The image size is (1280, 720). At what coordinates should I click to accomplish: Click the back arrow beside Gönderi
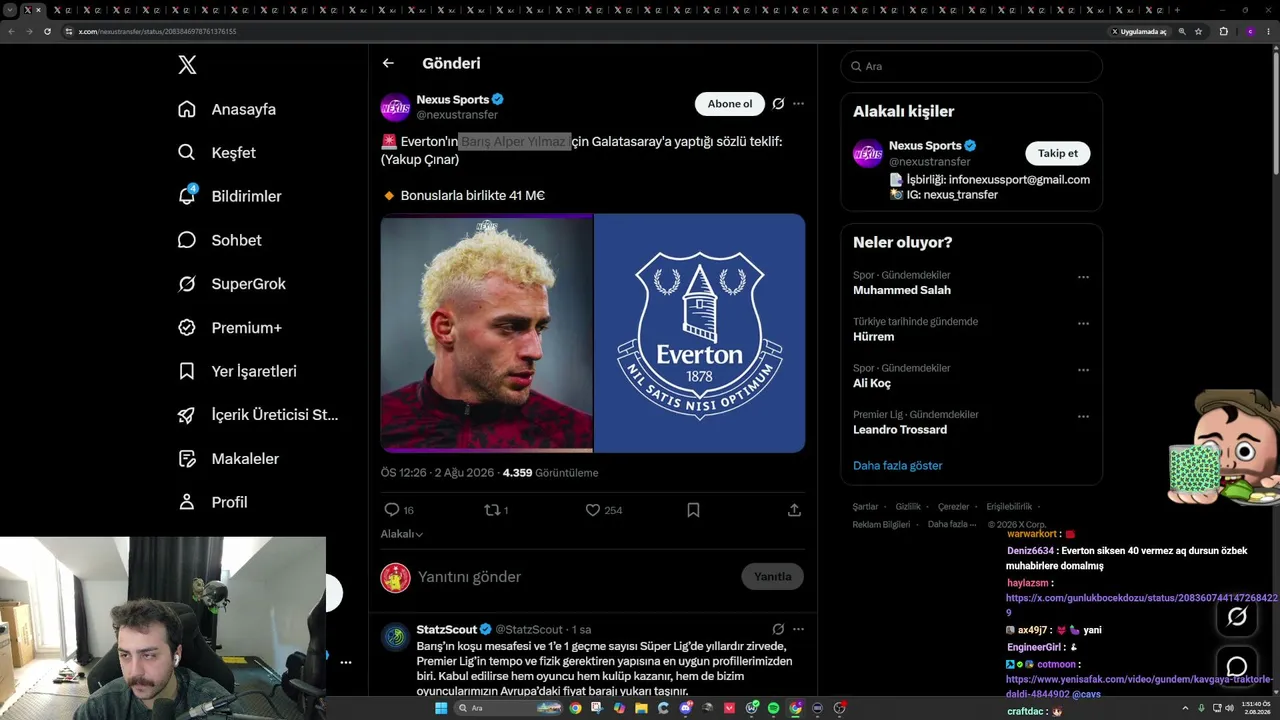388,63
